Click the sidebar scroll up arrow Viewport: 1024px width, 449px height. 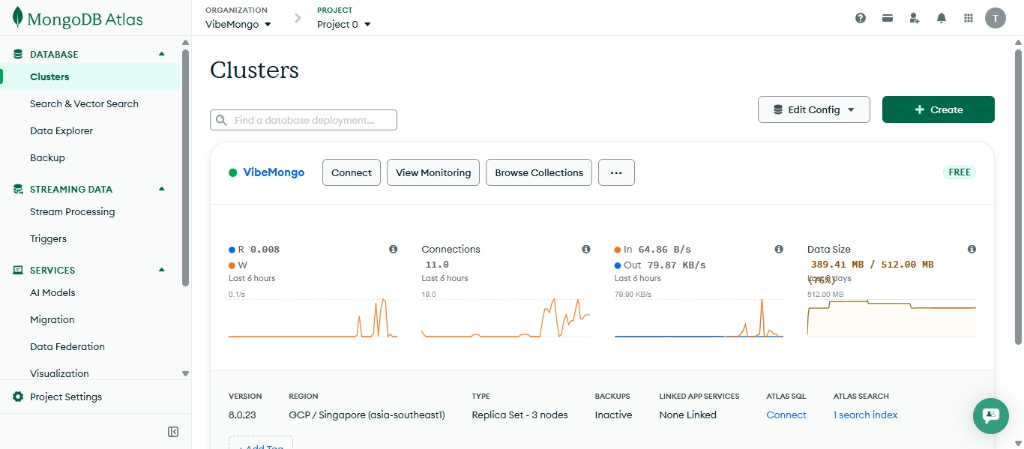[x=185, y=43]
